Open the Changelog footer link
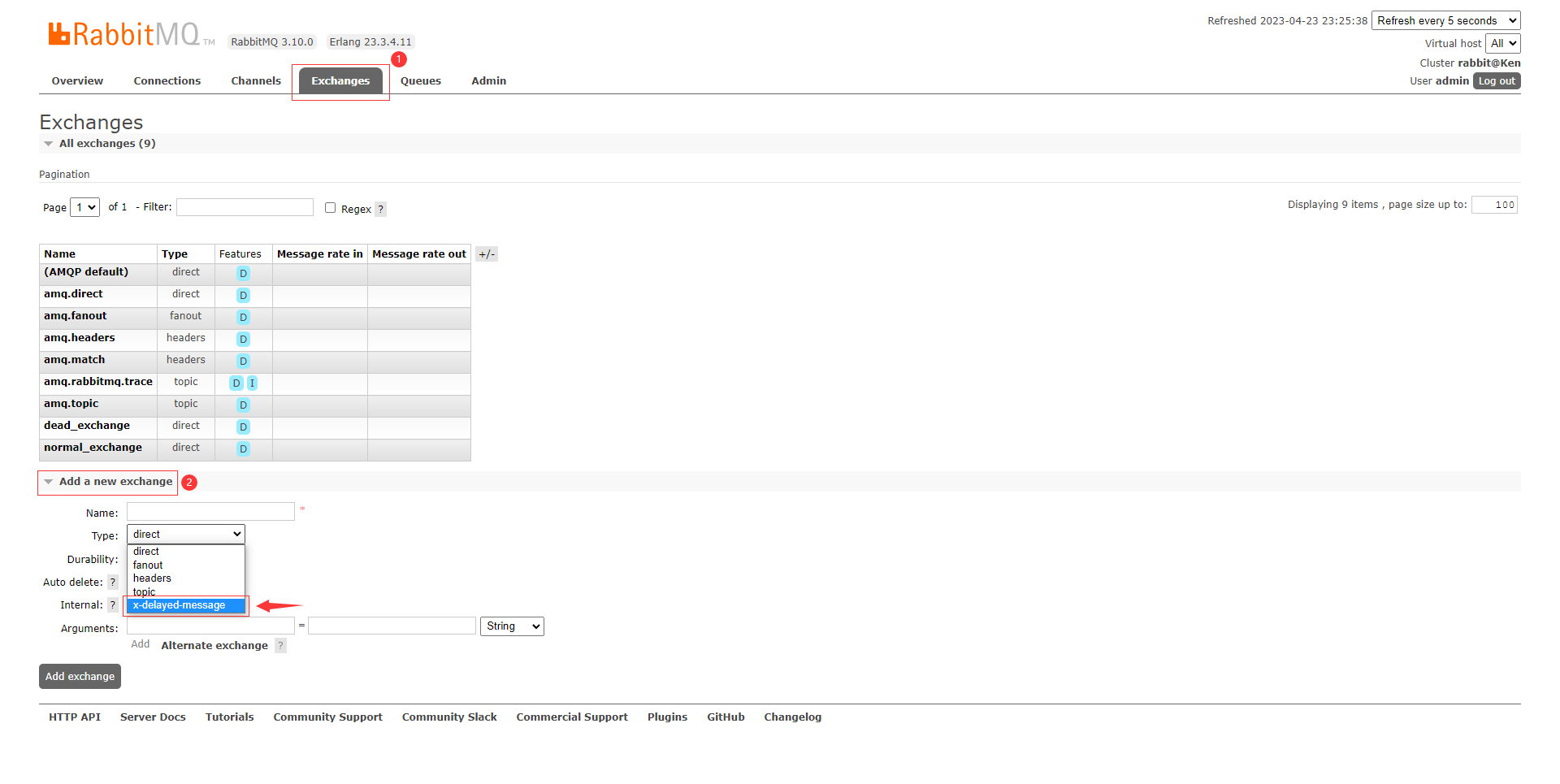 [x=793, y=717]
